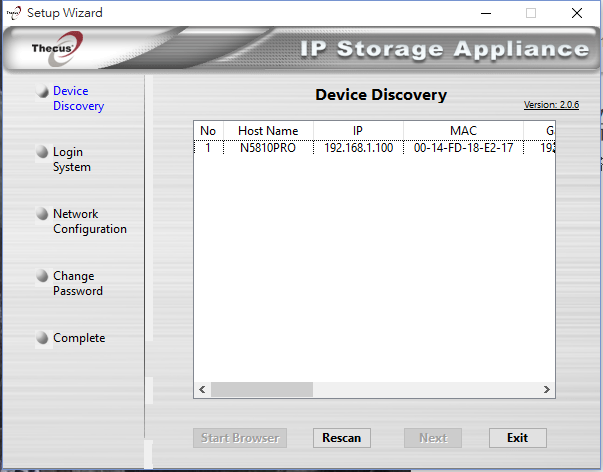Minimize the Setup Wizard window
Screen dimensions: 603x472
coord(486,13)
